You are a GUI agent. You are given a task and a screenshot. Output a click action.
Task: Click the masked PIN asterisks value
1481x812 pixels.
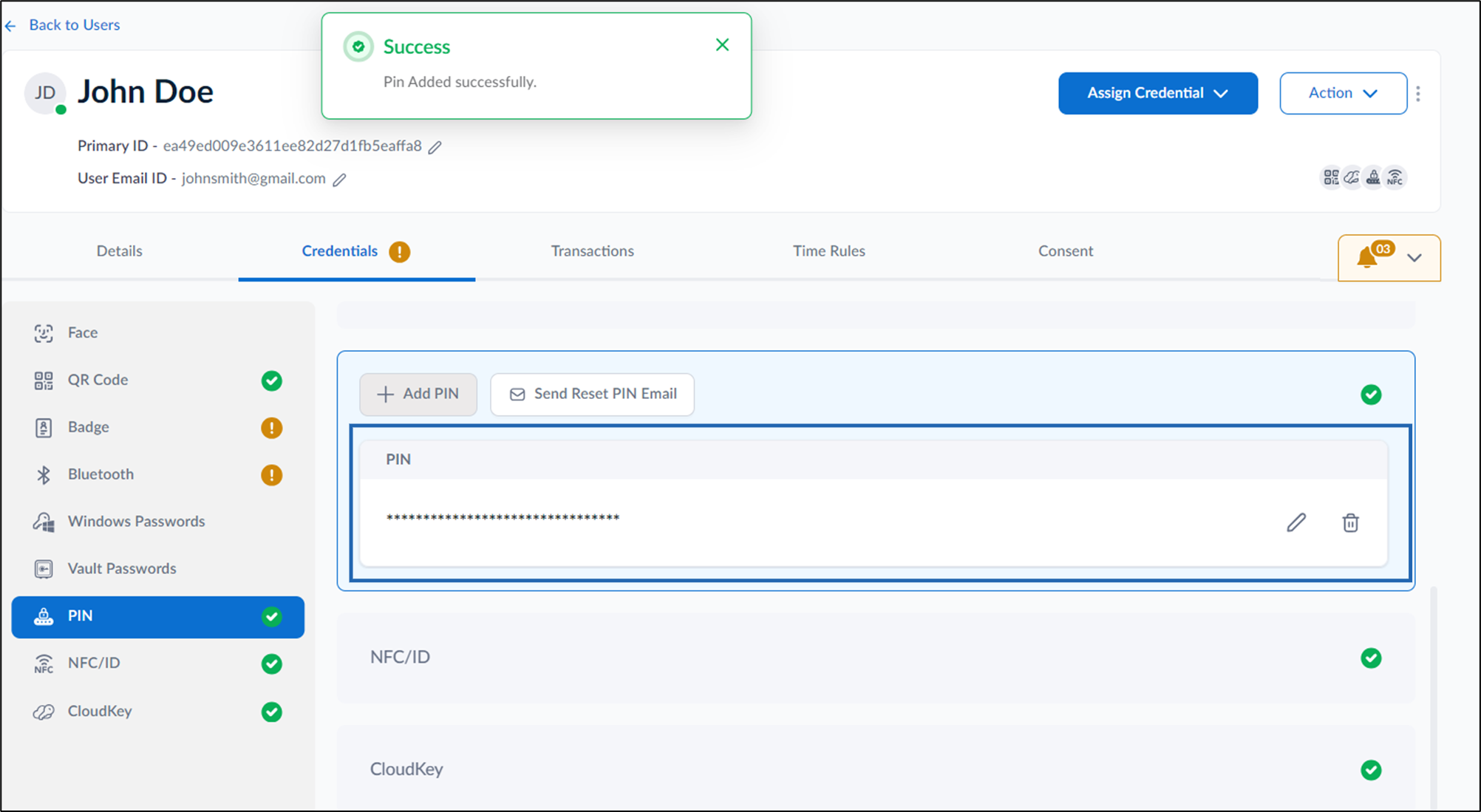coord(503,518)
